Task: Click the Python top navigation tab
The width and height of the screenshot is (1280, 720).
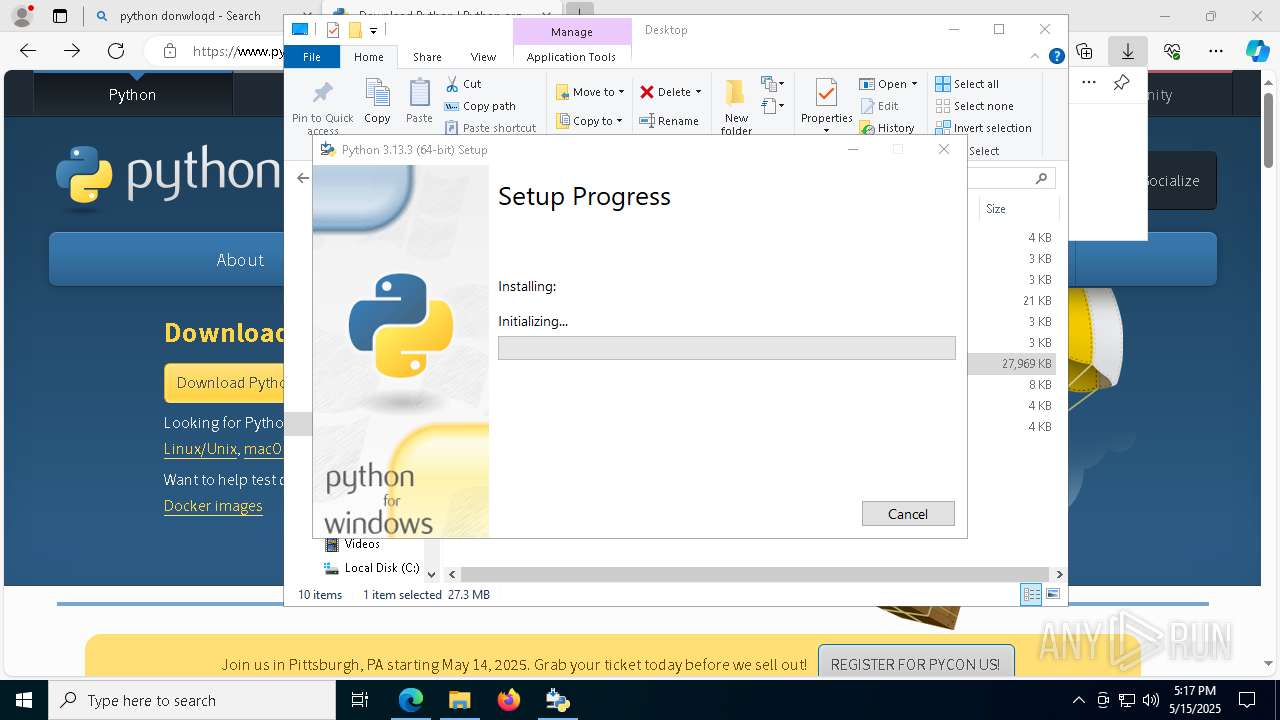Action: pos(132,94)
